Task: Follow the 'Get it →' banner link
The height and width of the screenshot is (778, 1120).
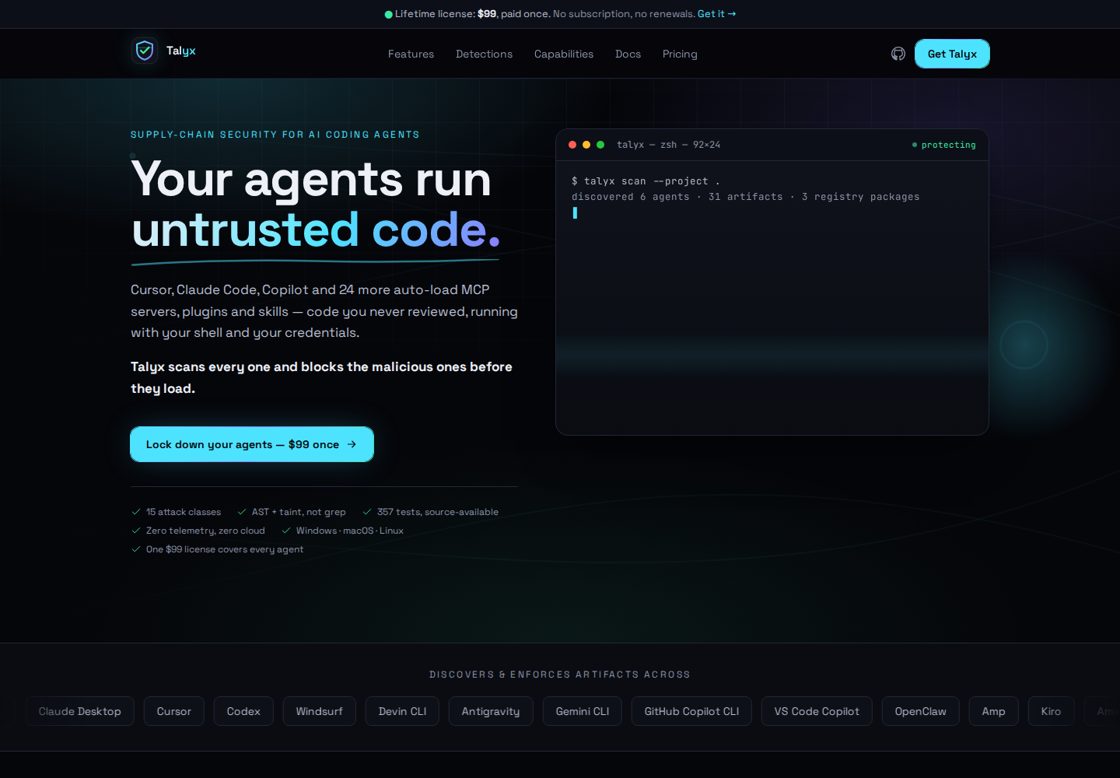Action: click(x=716, y=14)
